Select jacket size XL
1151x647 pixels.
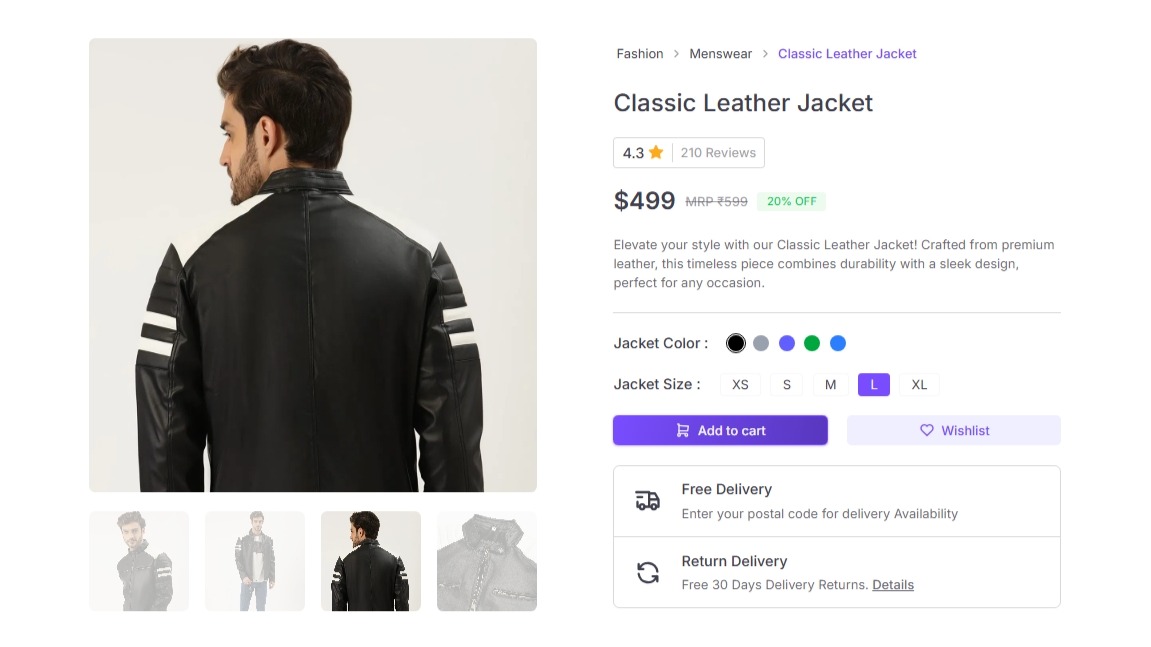(919, 385)
